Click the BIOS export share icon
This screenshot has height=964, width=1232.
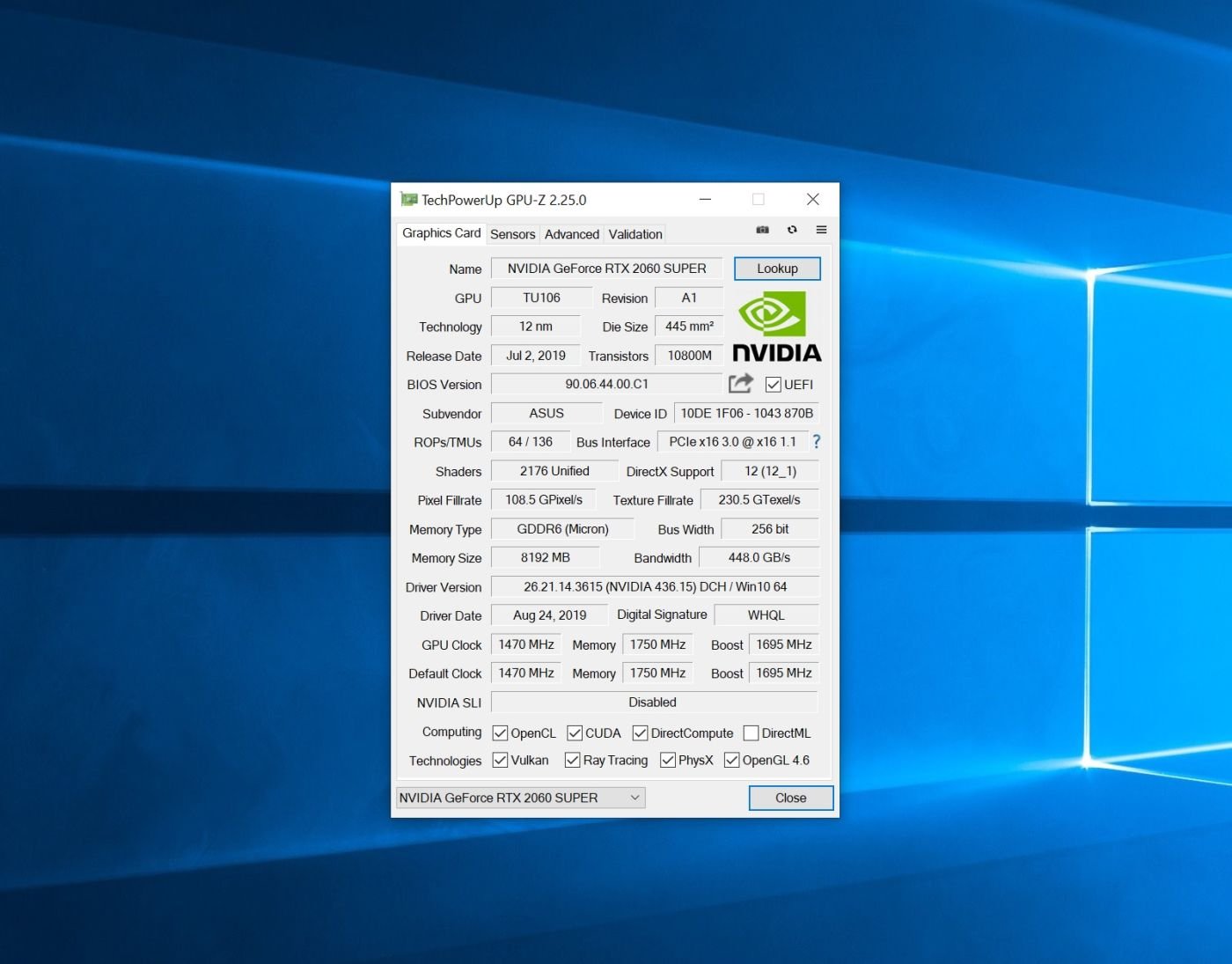[741, 383]
